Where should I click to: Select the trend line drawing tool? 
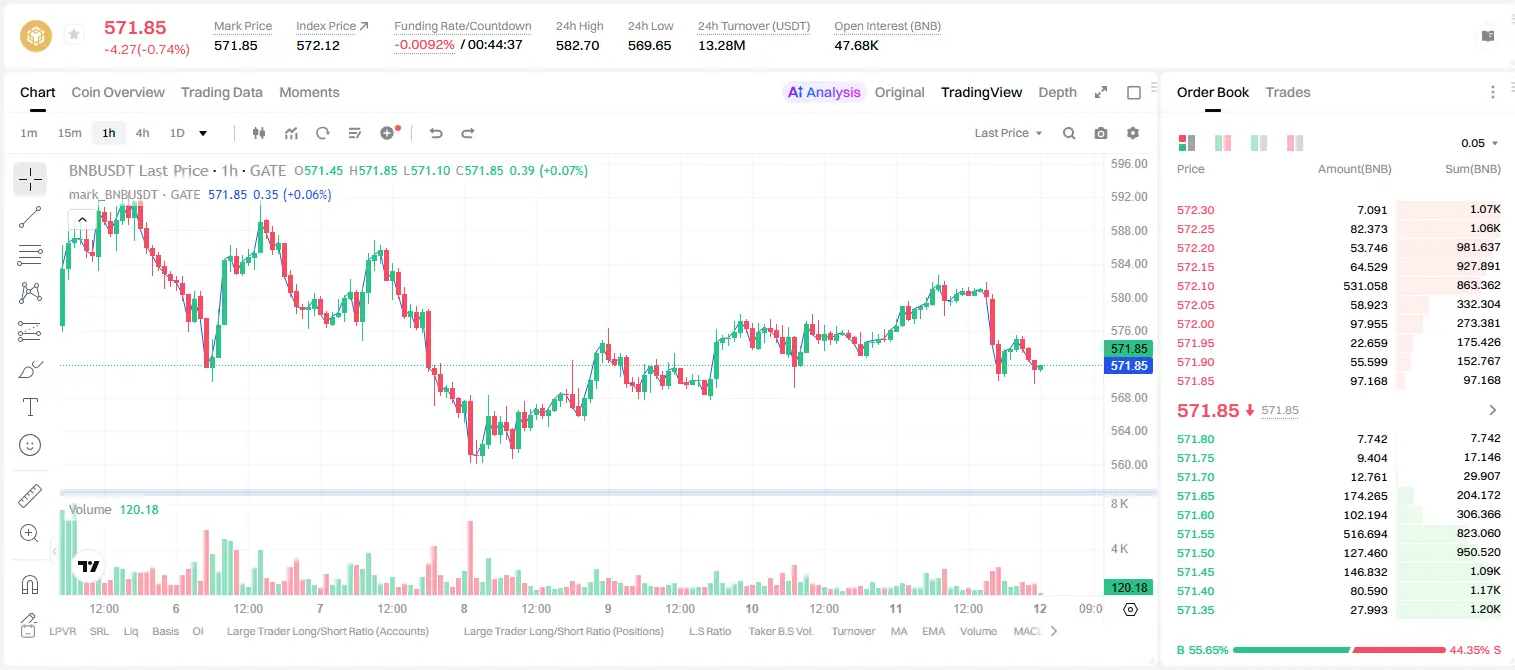[30, 217]
